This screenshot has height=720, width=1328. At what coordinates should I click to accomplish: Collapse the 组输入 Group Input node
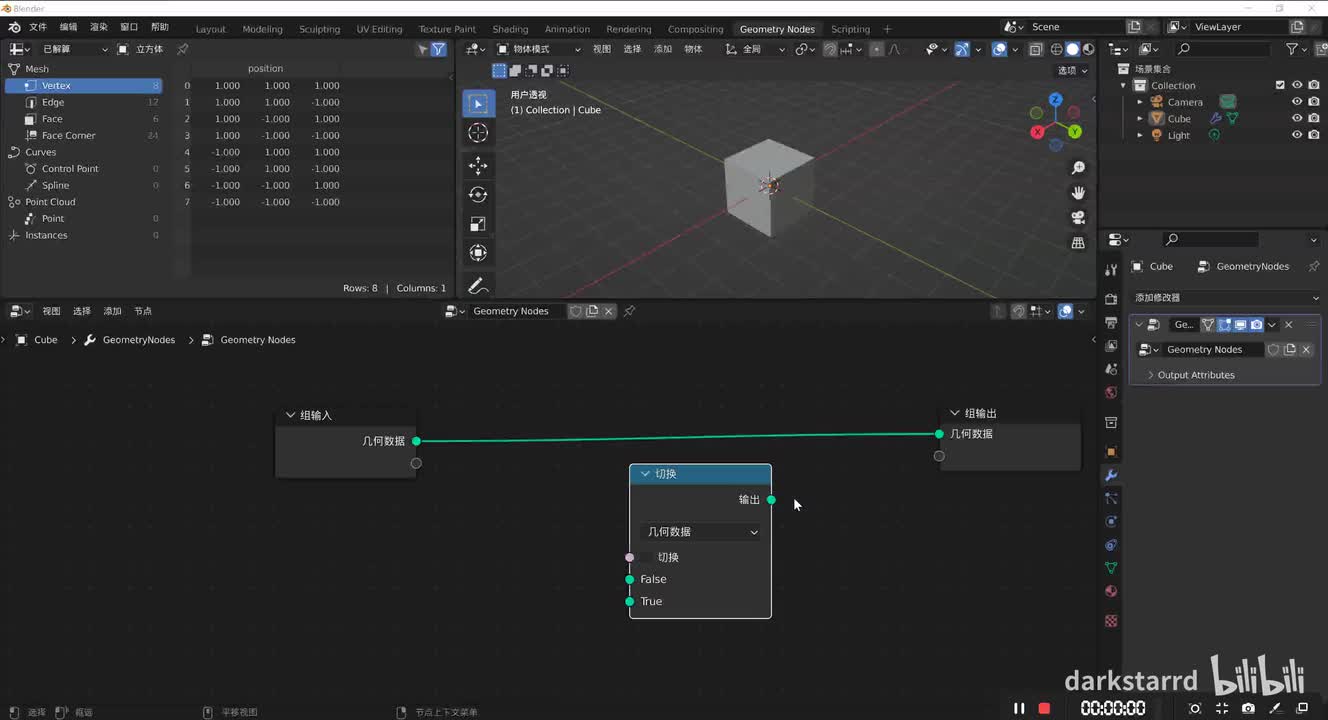point(290,415)
